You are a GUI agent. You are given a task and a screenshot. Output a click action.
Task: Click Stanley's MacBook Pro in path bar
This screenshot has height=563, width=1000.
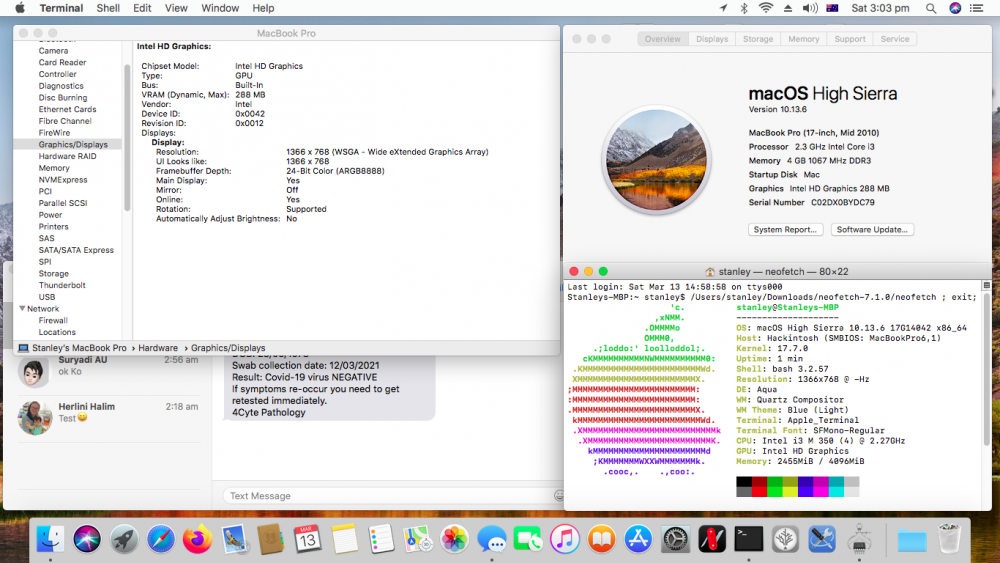[x=79, y=348]
